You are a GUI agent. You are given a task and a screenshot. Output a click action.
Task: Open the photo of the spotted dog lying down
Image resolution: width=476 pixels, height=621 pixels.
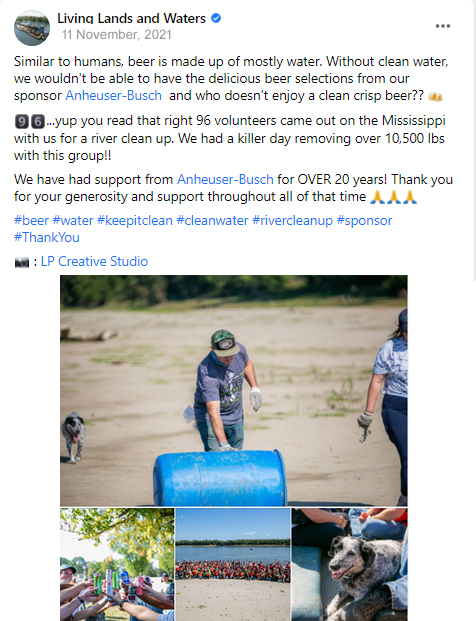pos(349,564)
